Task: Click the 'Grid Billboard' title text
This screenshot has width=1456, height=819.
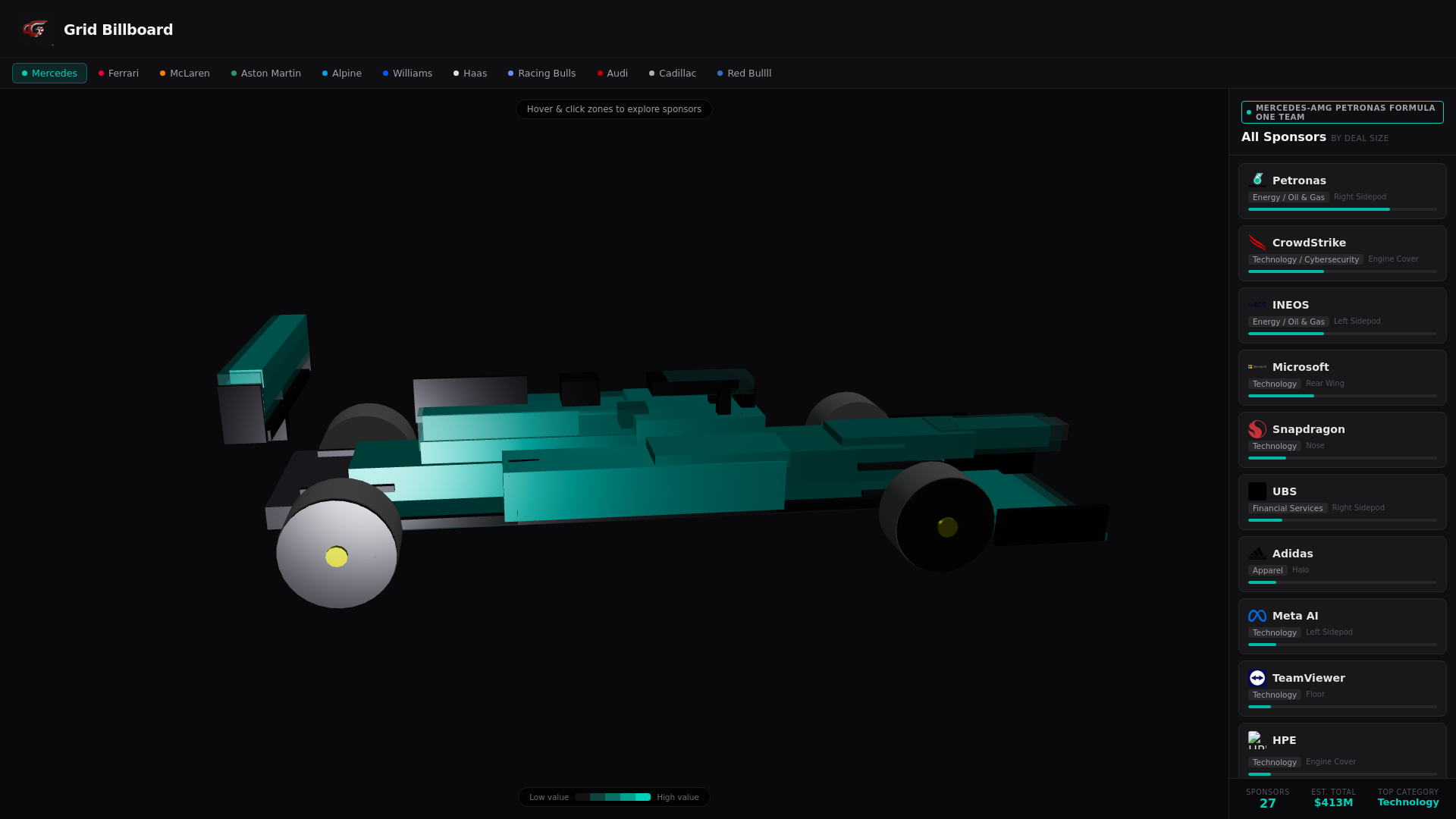Action: coord(118,30)
